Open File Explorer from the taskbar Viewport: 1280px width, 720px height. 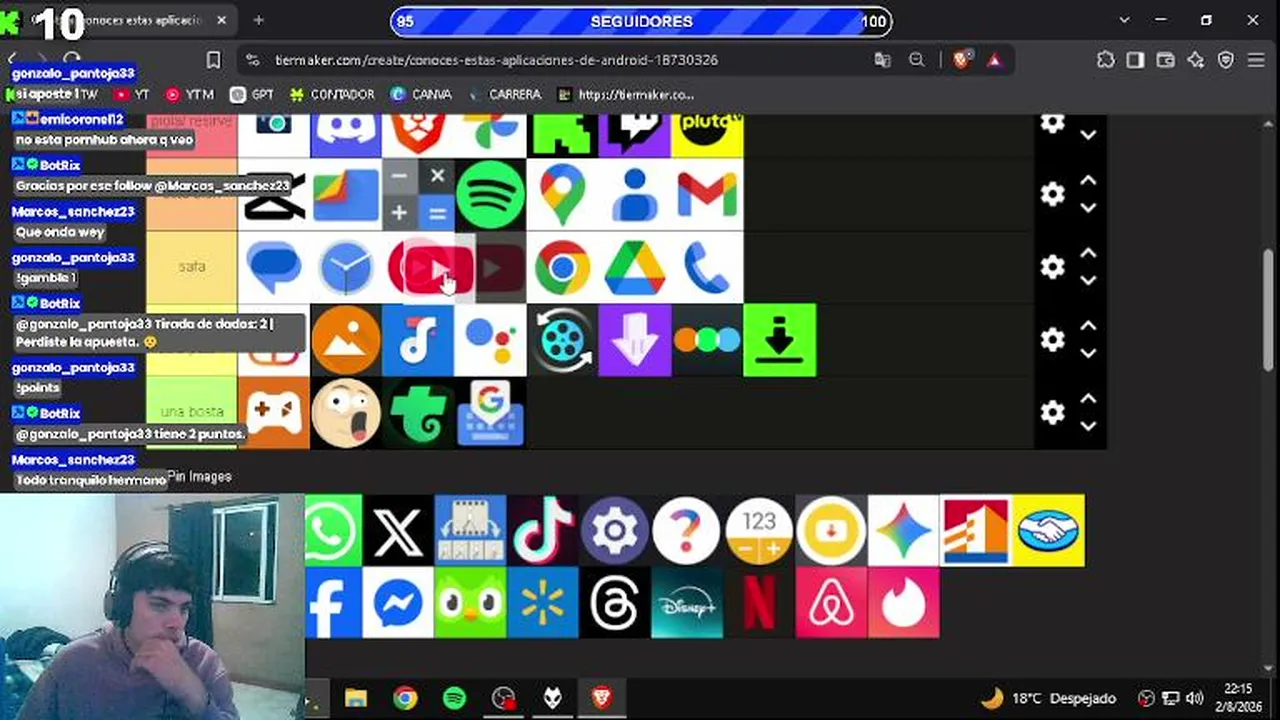click(356, 698)
